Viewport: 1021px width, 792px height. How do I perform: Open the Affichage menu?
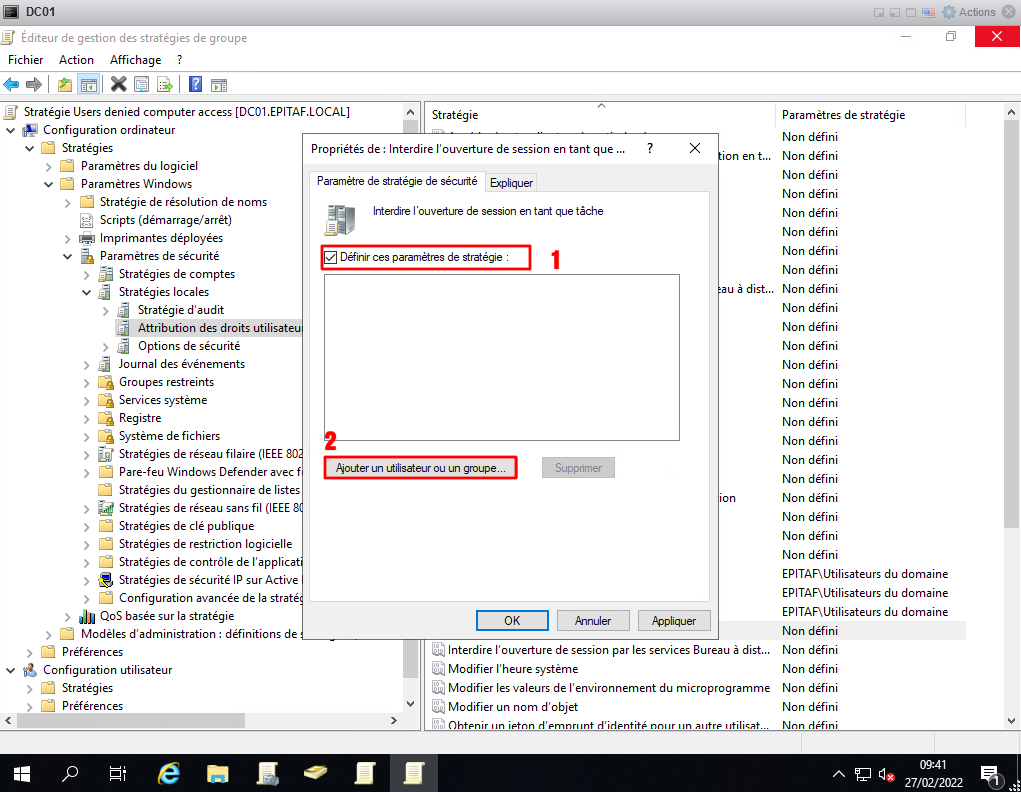click(x=135, y=60)
